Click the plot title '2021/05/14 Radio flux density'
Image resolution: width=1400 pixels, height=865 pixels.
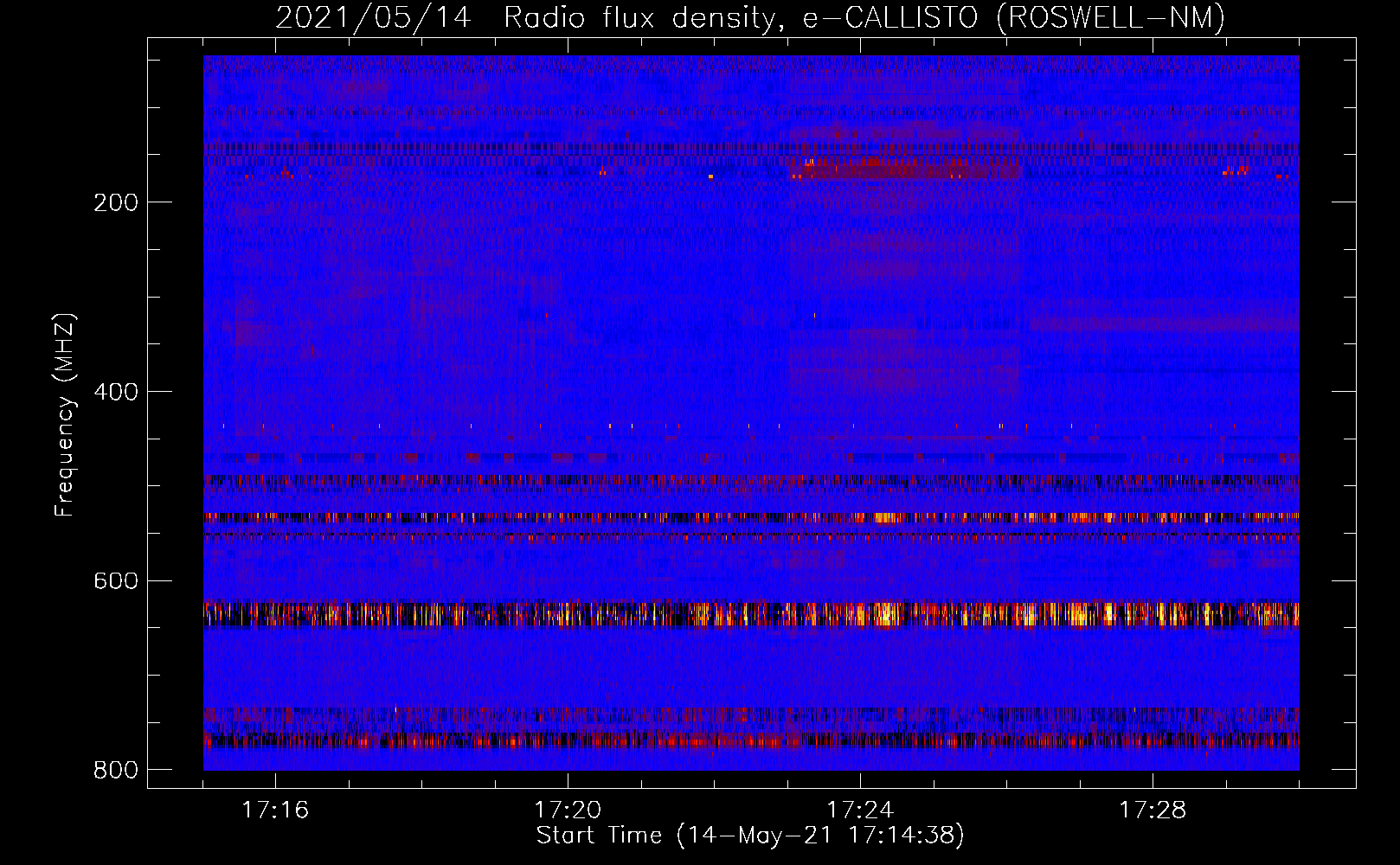click(x=750, y=17)
